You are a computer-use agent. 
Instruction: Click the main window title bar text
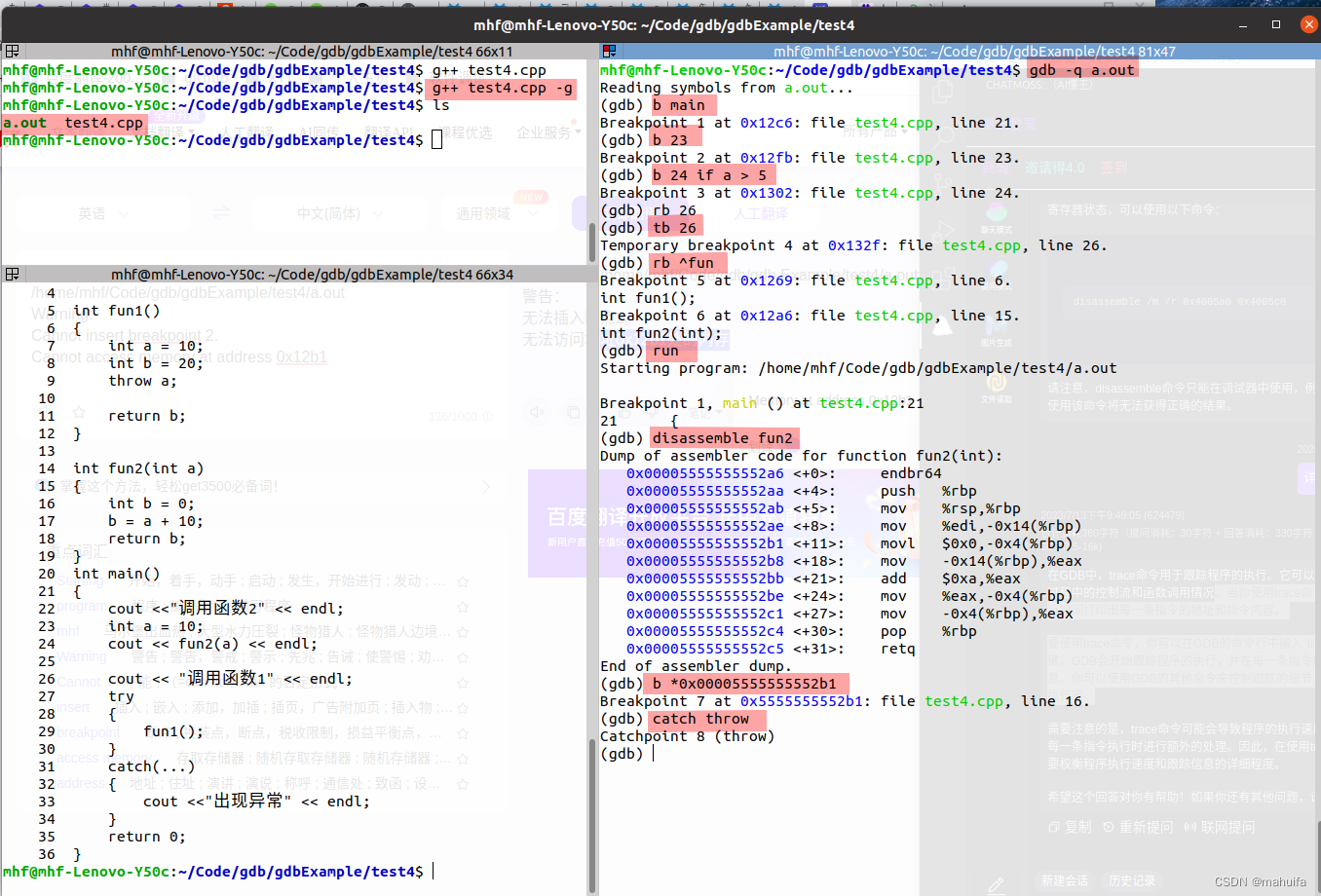(x=663, y=25)
